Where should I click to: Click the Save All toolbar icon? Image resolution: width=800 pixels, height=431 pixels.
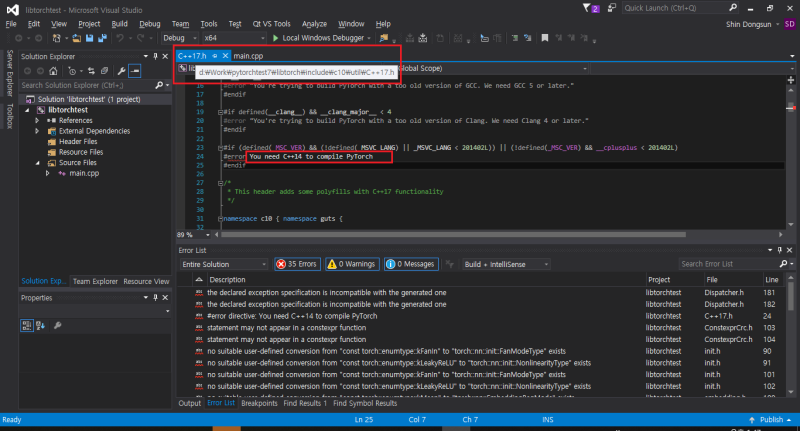point(103,38)
